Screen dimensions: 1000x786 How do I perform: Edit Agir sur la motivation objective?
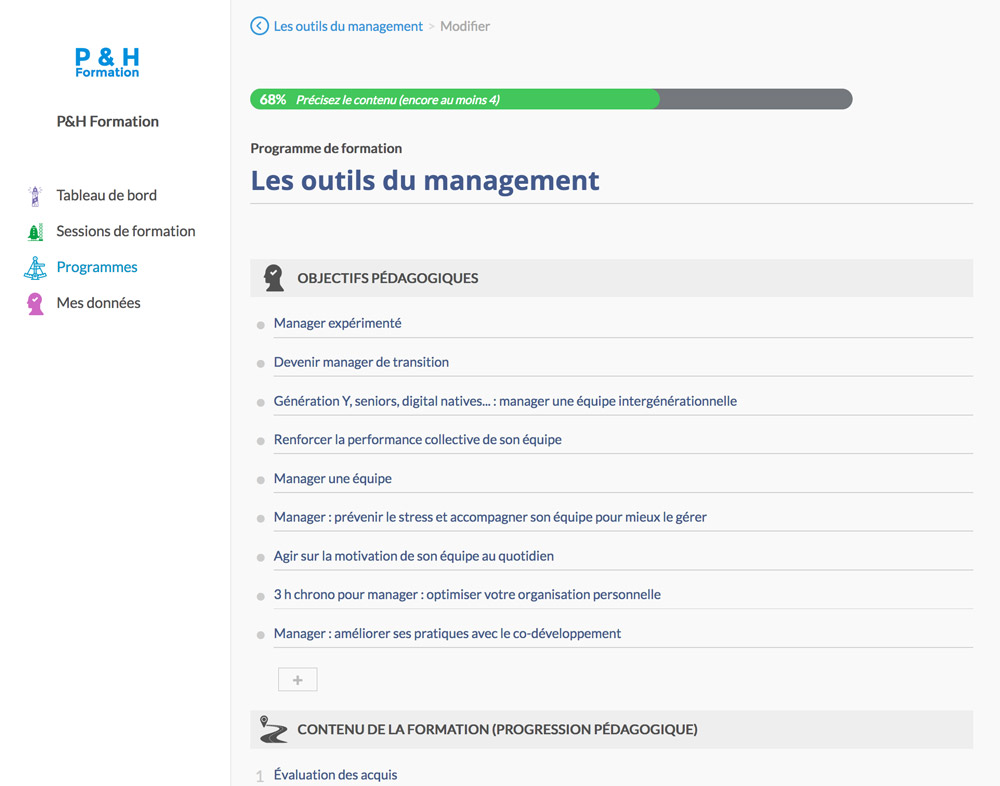pos(413,556)
